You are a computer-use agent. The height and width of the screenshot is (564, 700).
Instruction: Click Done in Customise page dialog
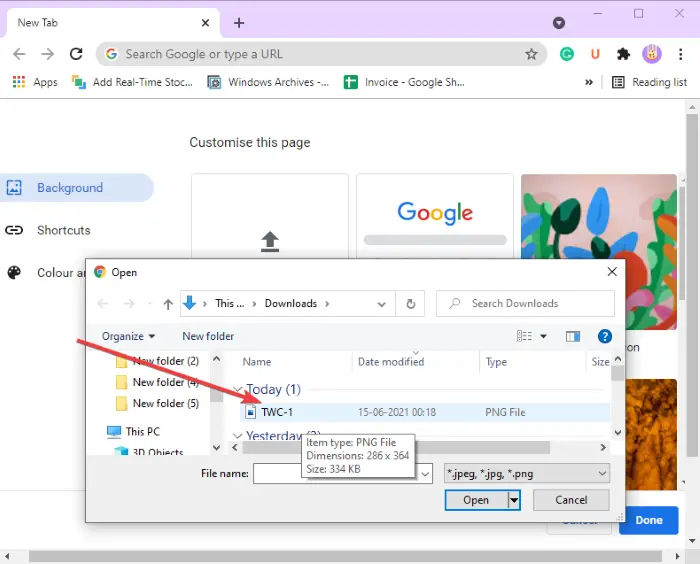649,520
